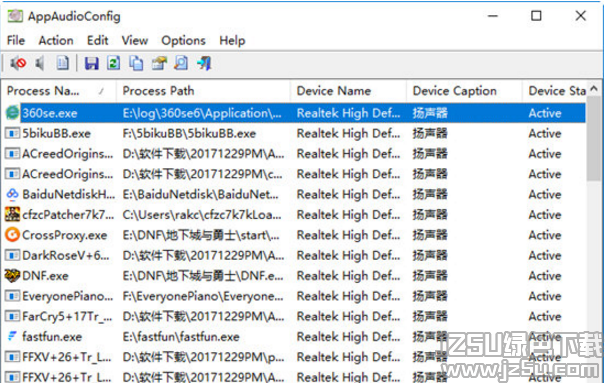Click the 5bikuBB.exe generic exe icon
This screenshot has height=383, width=605.
tap(12, 133)
